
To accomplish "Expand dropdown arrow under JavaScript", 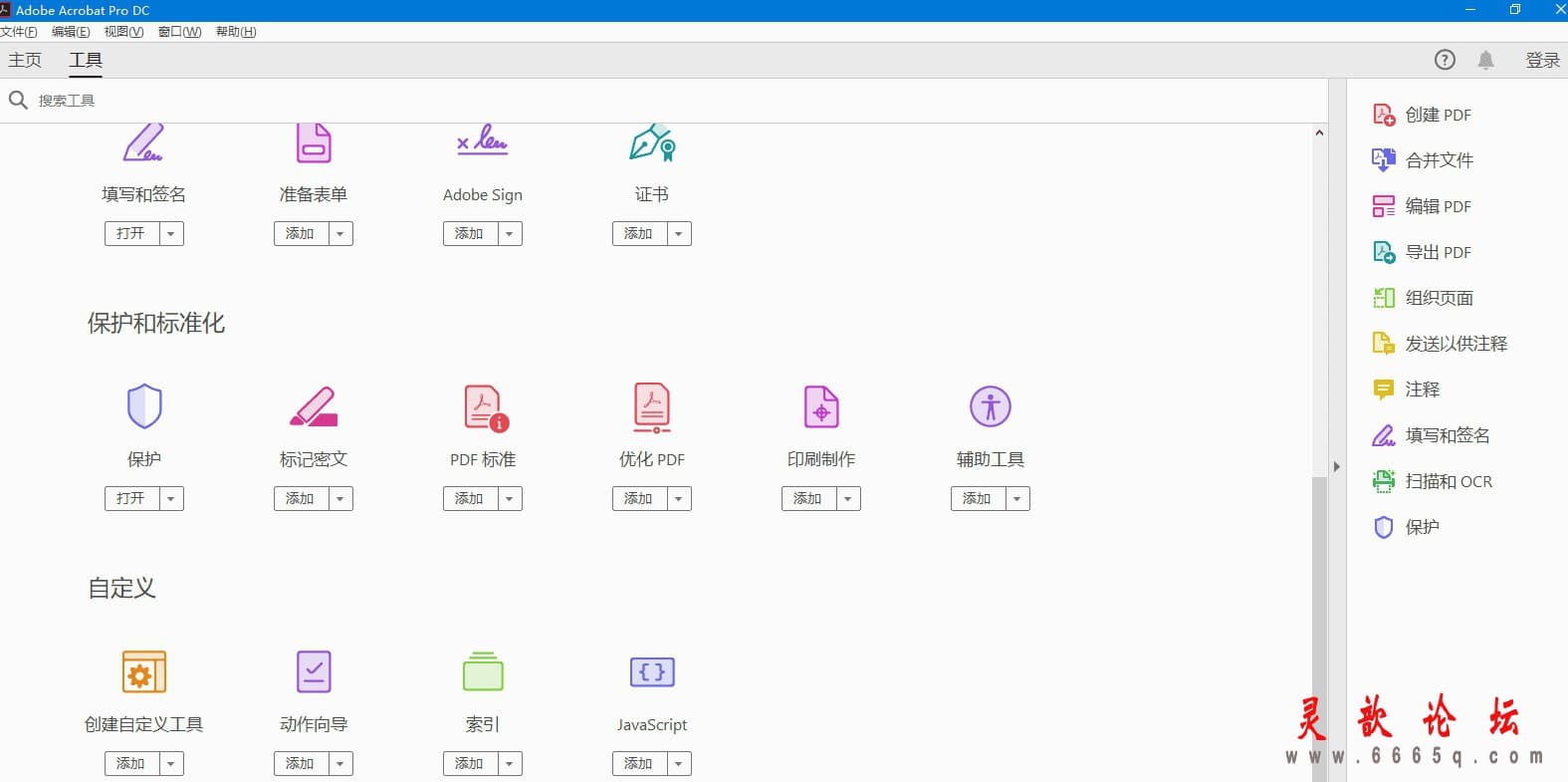I will coord(679,764).
